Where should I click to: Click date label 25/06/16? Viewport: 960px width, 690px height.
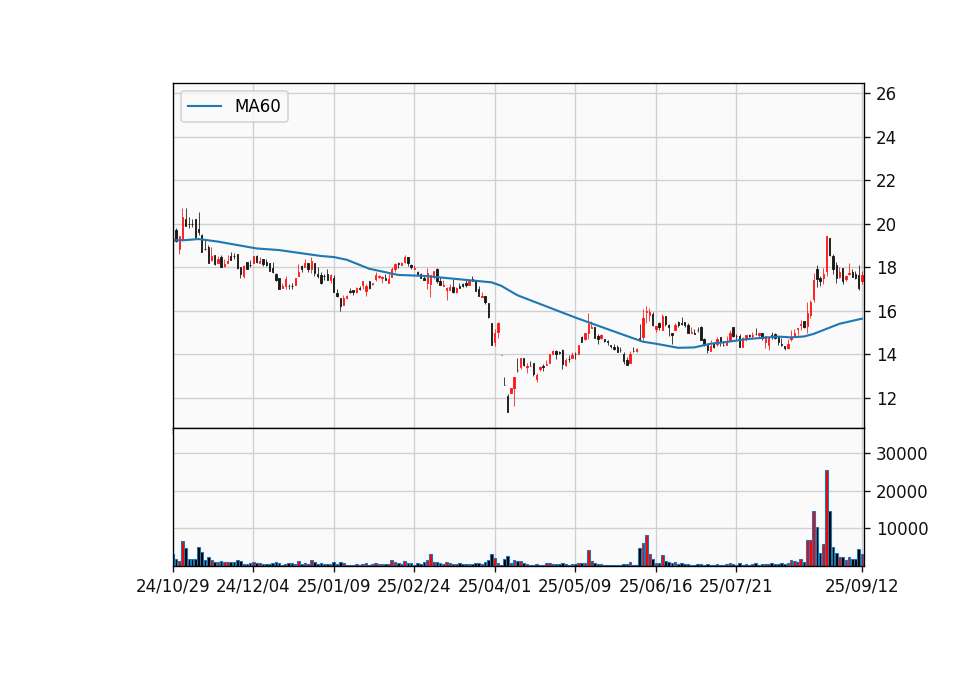(x=656, y=586)
